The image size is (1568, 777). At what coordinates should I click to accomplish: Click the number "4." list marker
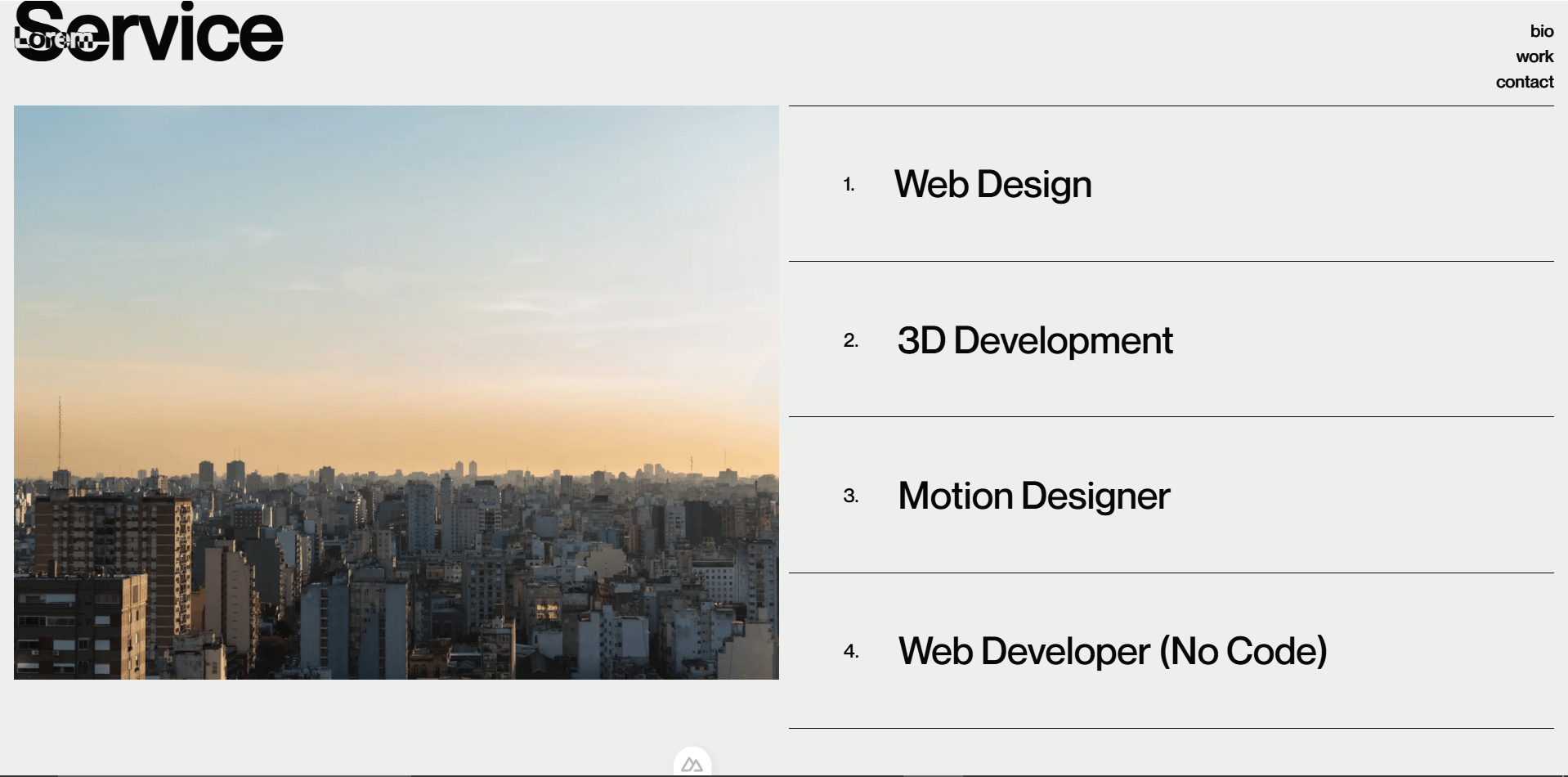pyautogui.click(x=850, y=651)
